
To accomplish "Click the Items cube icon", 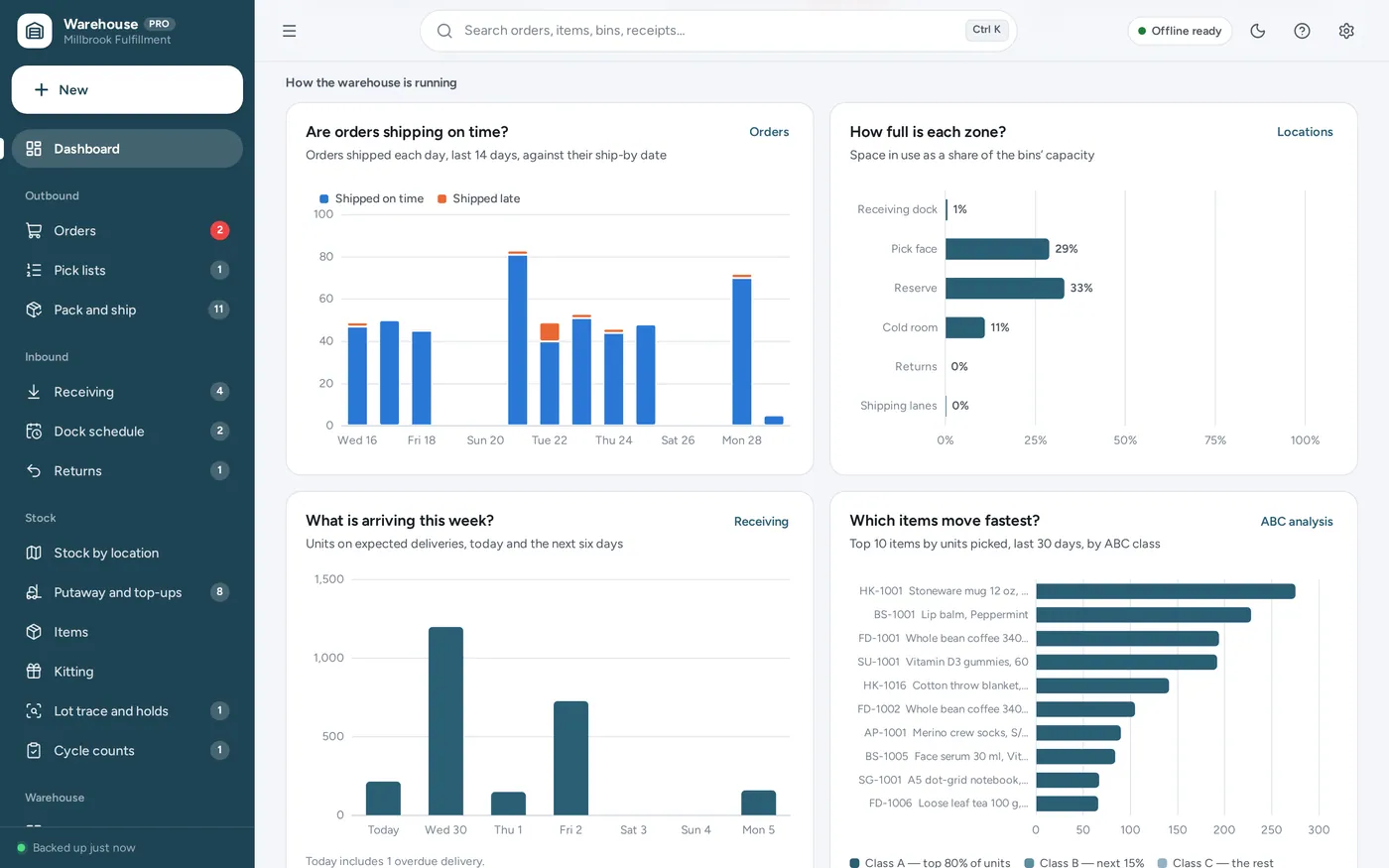I will [x=34, y=633].
